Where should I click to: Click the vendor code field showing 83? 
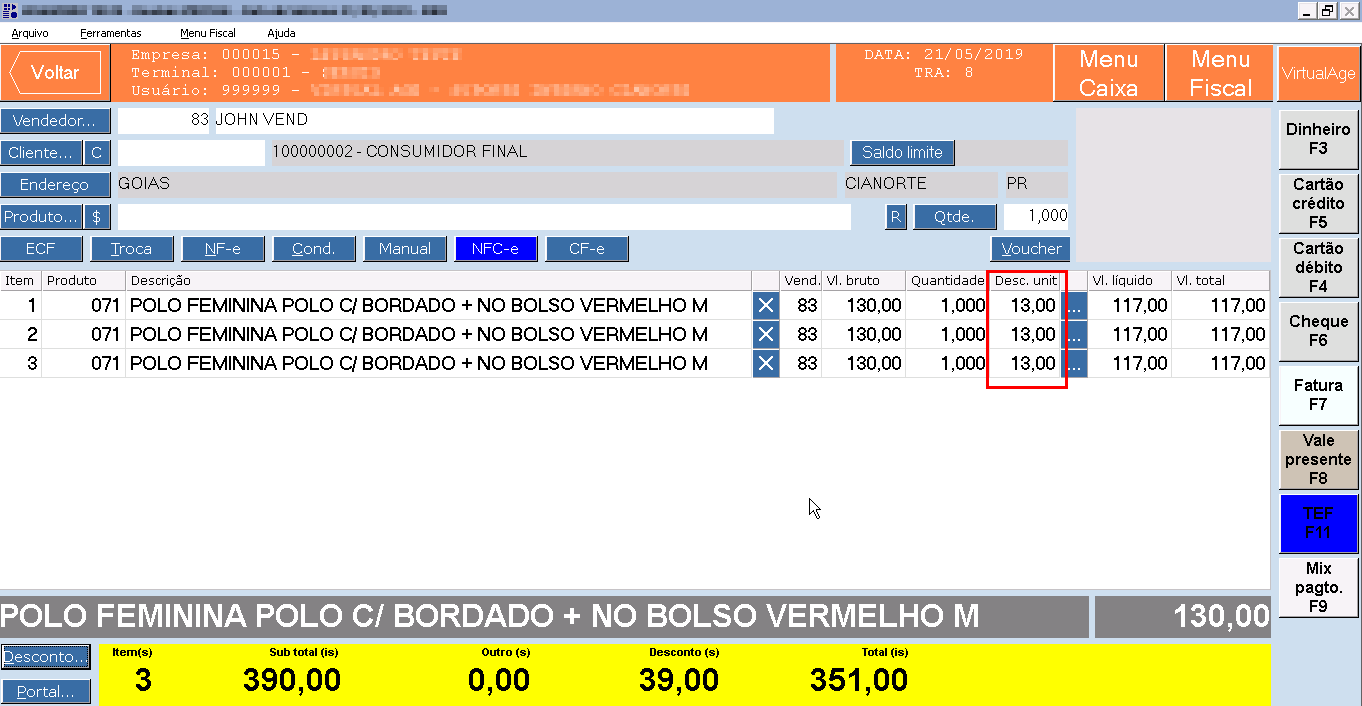click(165, 121)
